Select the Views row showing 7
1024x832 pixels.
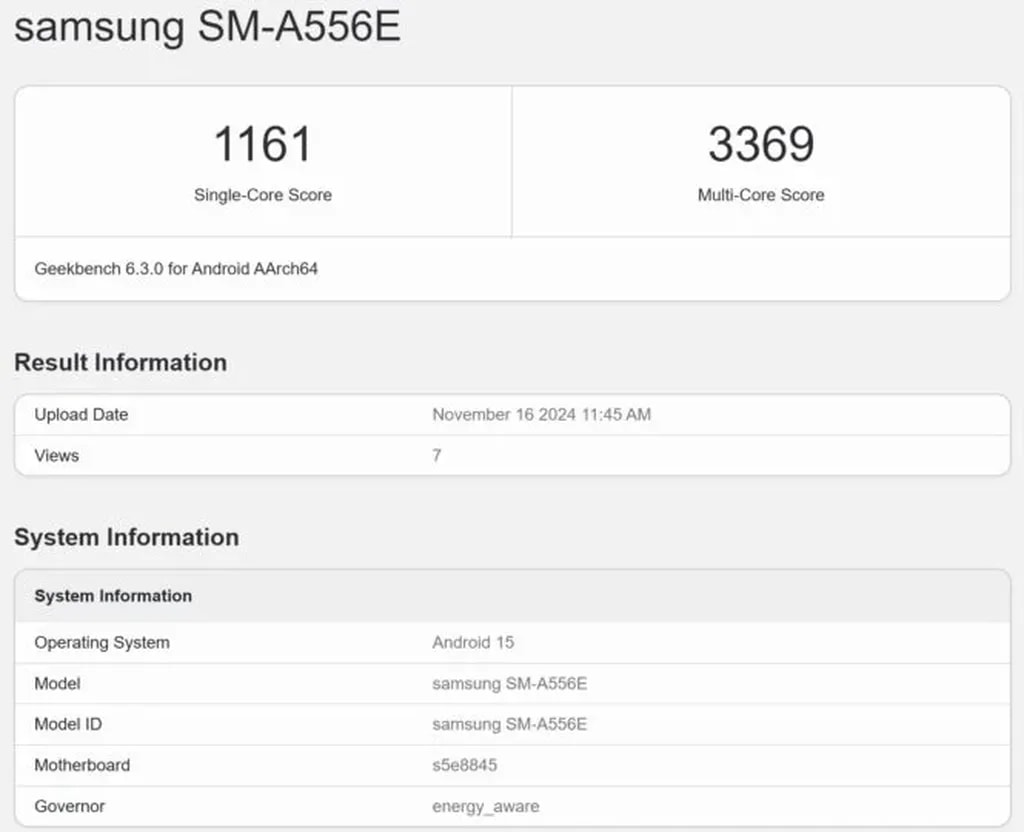[x=57, y=455]
